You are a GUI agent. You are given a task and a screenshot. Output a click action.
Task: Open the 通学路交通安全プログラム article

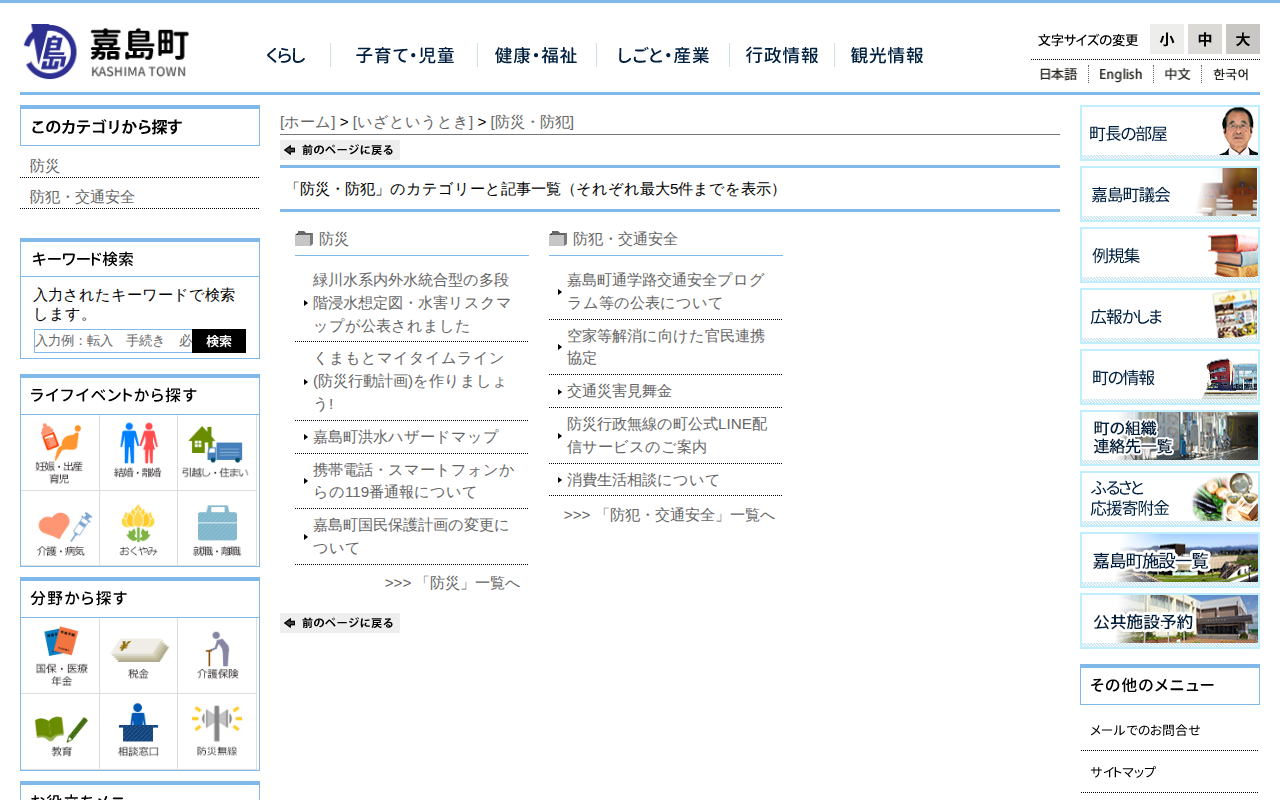pos(666,292)
